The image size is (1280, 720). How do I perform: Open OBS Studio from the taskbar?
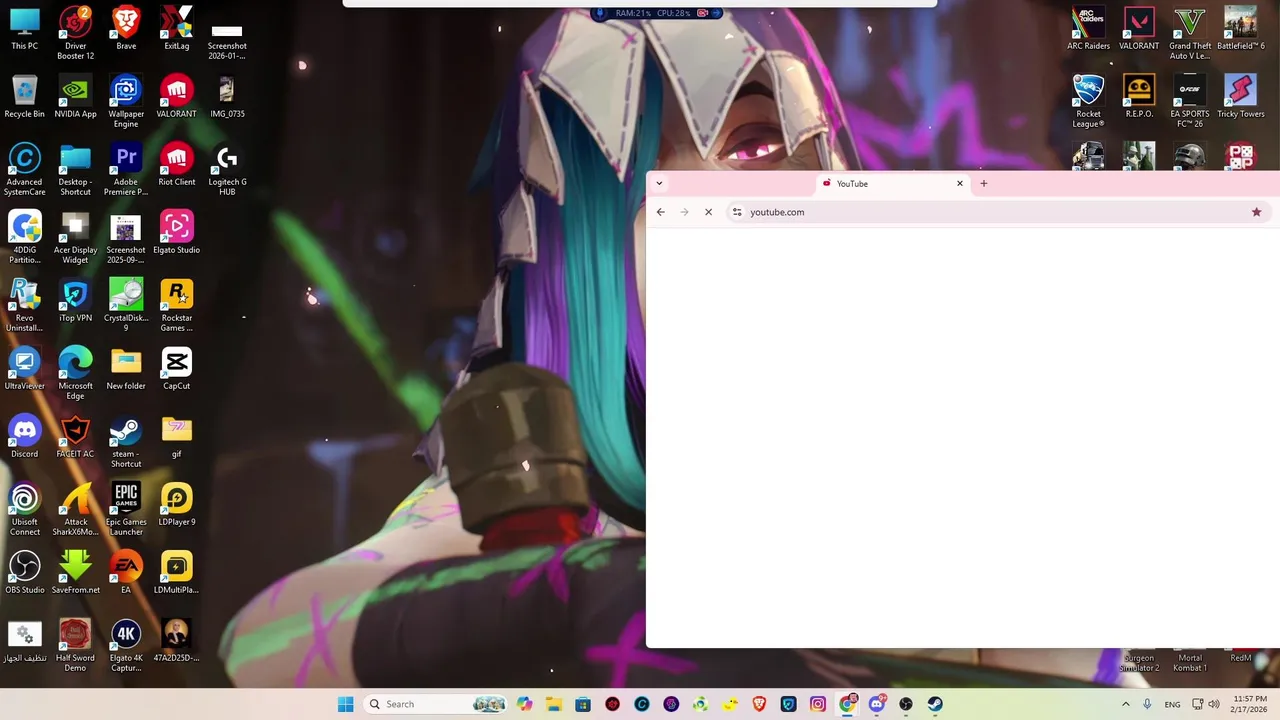pyautogui.click(x=906, y=704)
